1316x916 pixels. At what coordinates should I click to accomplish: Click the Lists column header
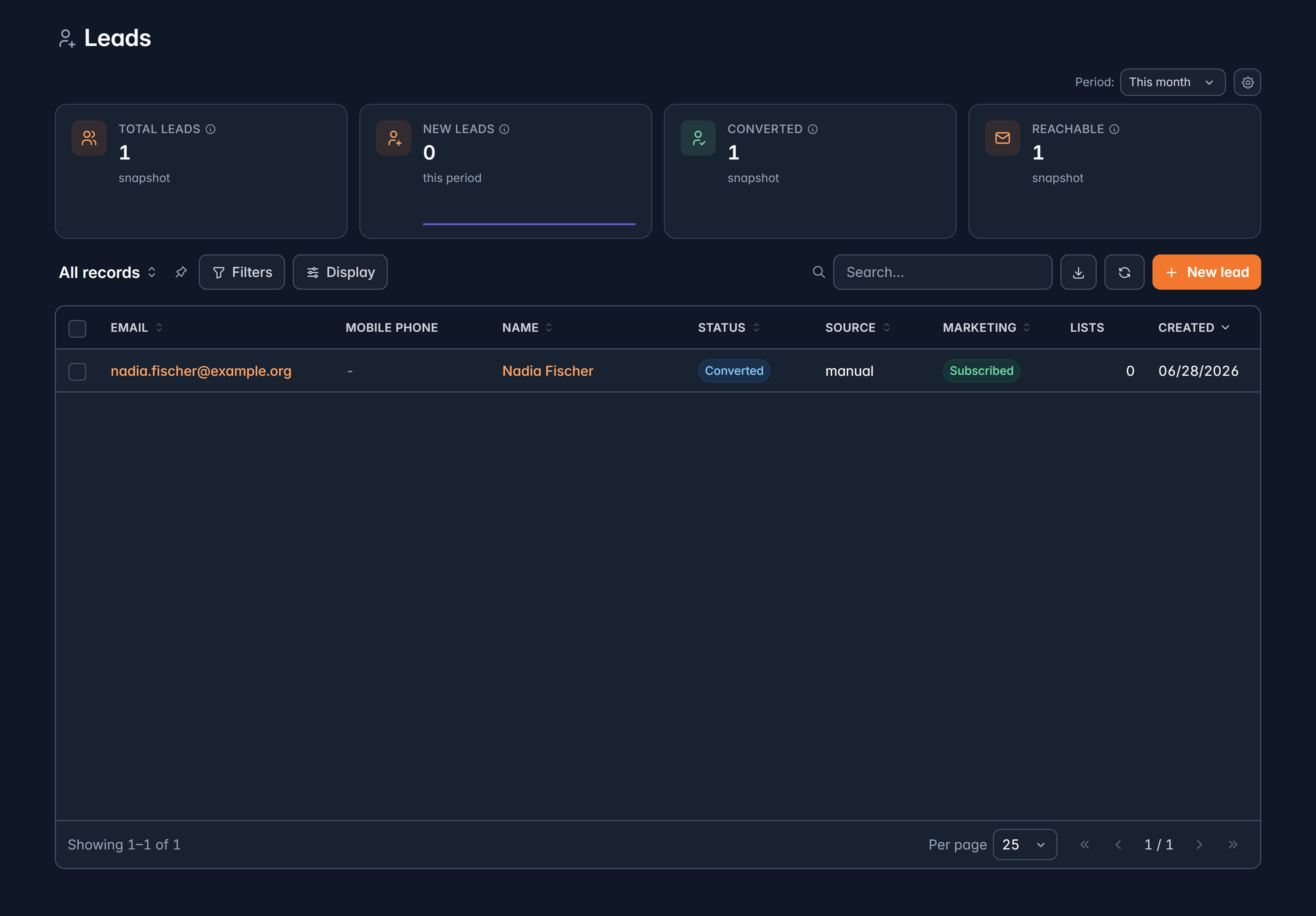tap(1087, 328)
